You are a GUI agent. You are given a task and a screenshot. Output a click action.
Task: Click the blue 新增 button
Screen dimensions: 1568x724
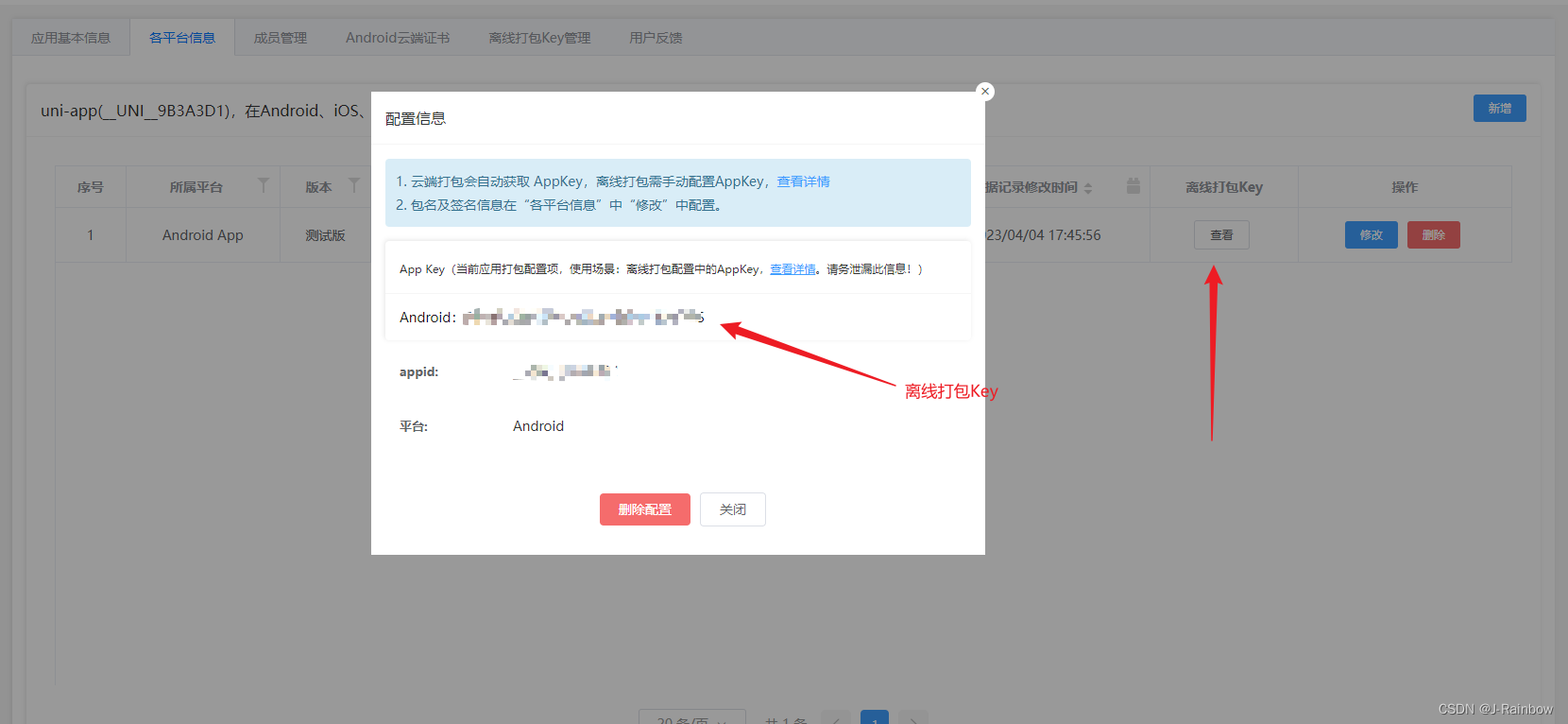click(x=1500, y=109)
